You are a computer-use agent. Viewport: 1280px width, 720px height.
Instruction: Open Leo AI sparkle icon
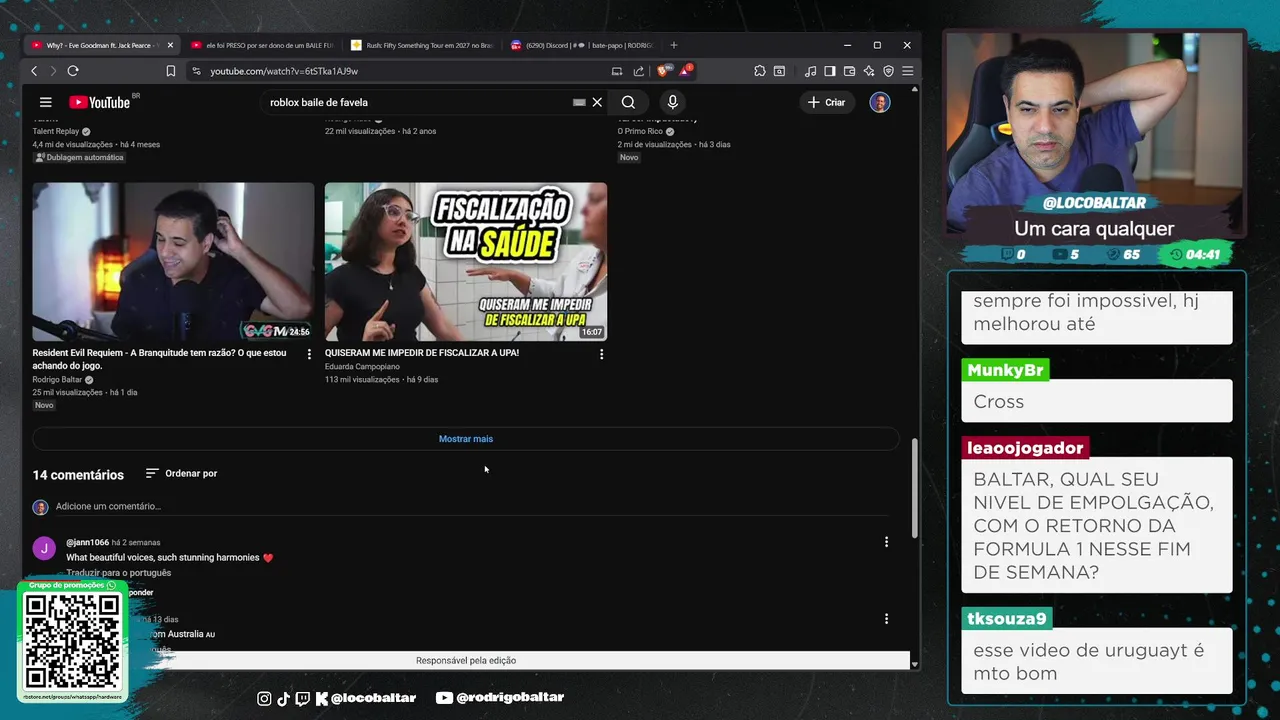[x=869, y=71]
